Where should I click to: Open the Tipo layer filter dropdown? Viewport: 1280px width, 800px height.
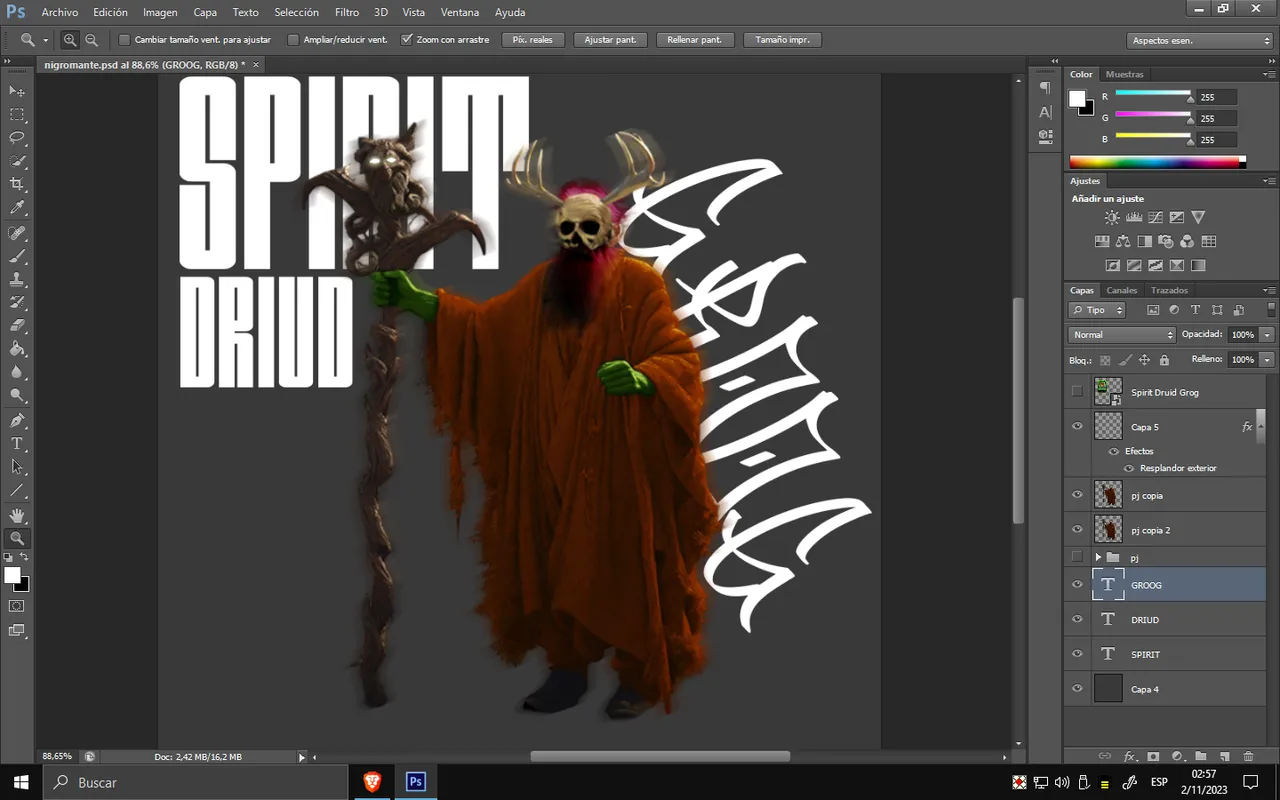1097,310
